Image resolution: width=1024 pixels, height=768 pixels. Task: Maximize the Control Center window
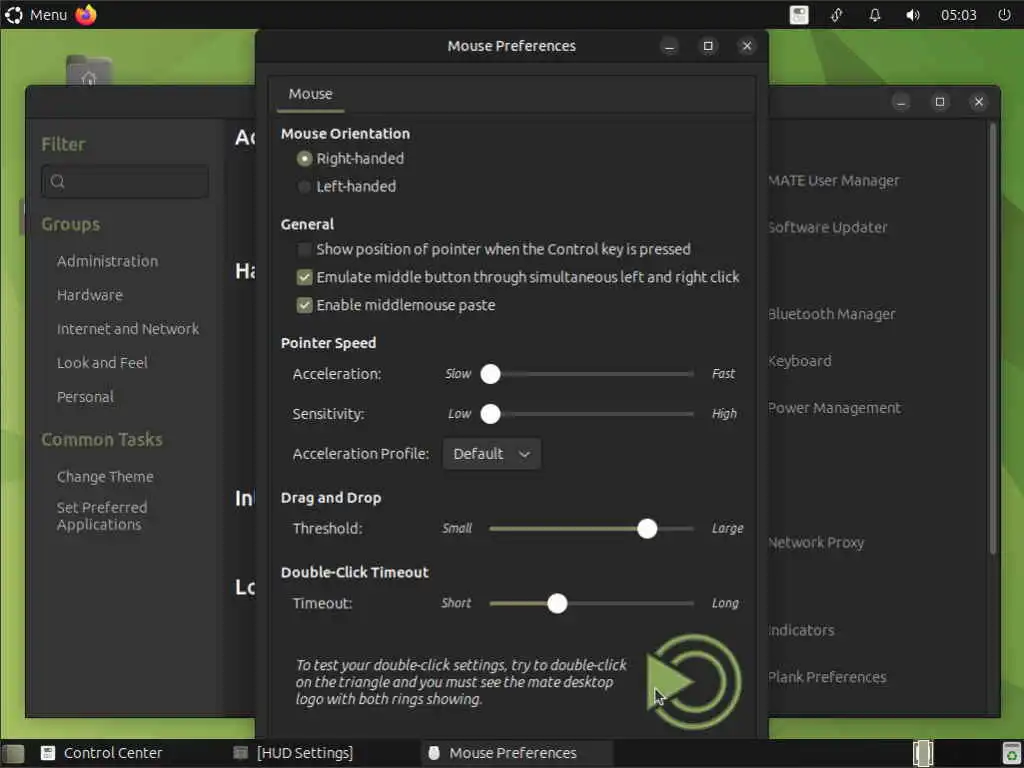pos(940,102)
